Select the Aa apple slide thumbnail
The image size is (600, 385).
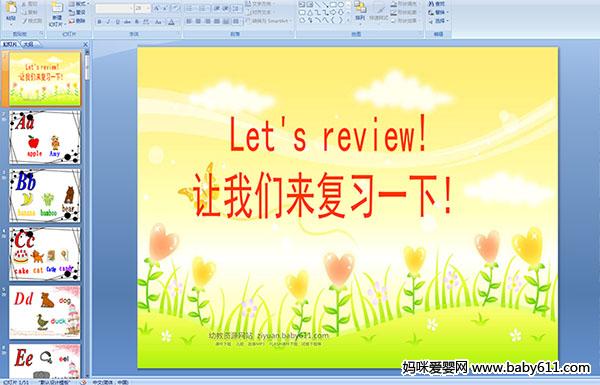point(45,137)
